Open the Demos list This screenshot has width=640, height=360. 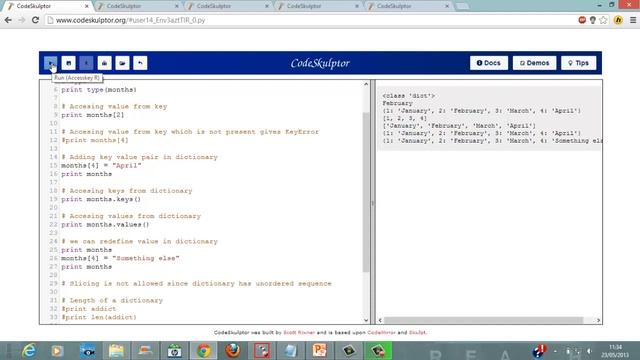pos(534,63)
